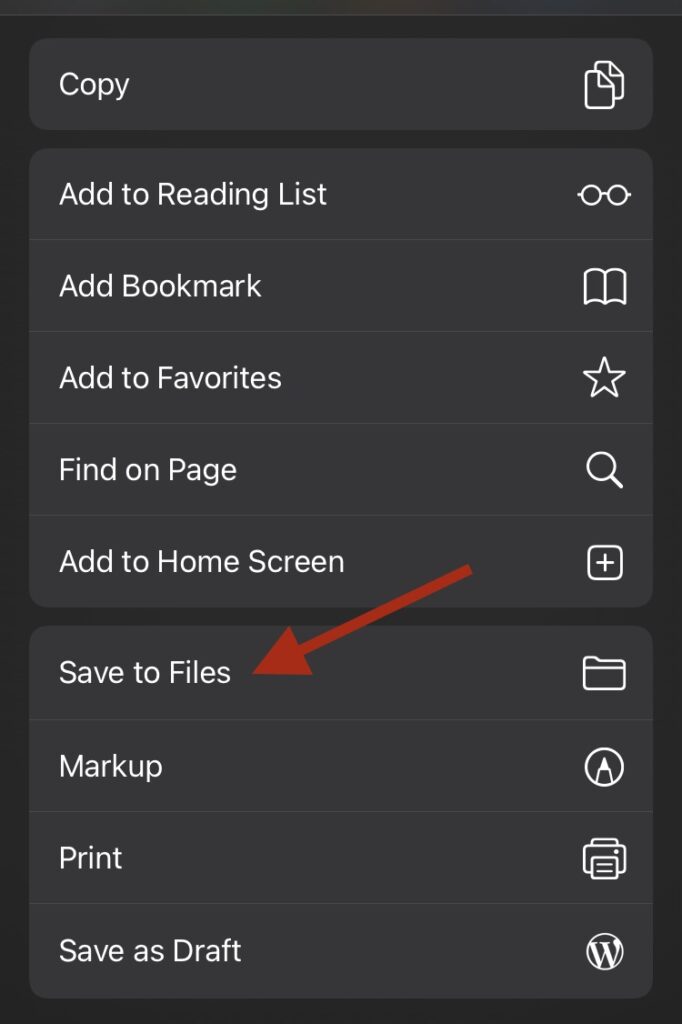Choose Save to Files
This screenshot has height=1024, width=682.
341,673
